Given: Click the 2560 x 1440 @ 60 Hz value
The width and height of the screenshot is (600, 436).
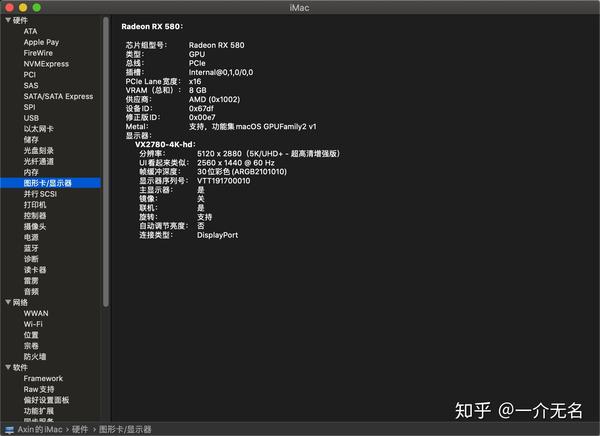Looking at the screenshot, I should pos(236,163).
